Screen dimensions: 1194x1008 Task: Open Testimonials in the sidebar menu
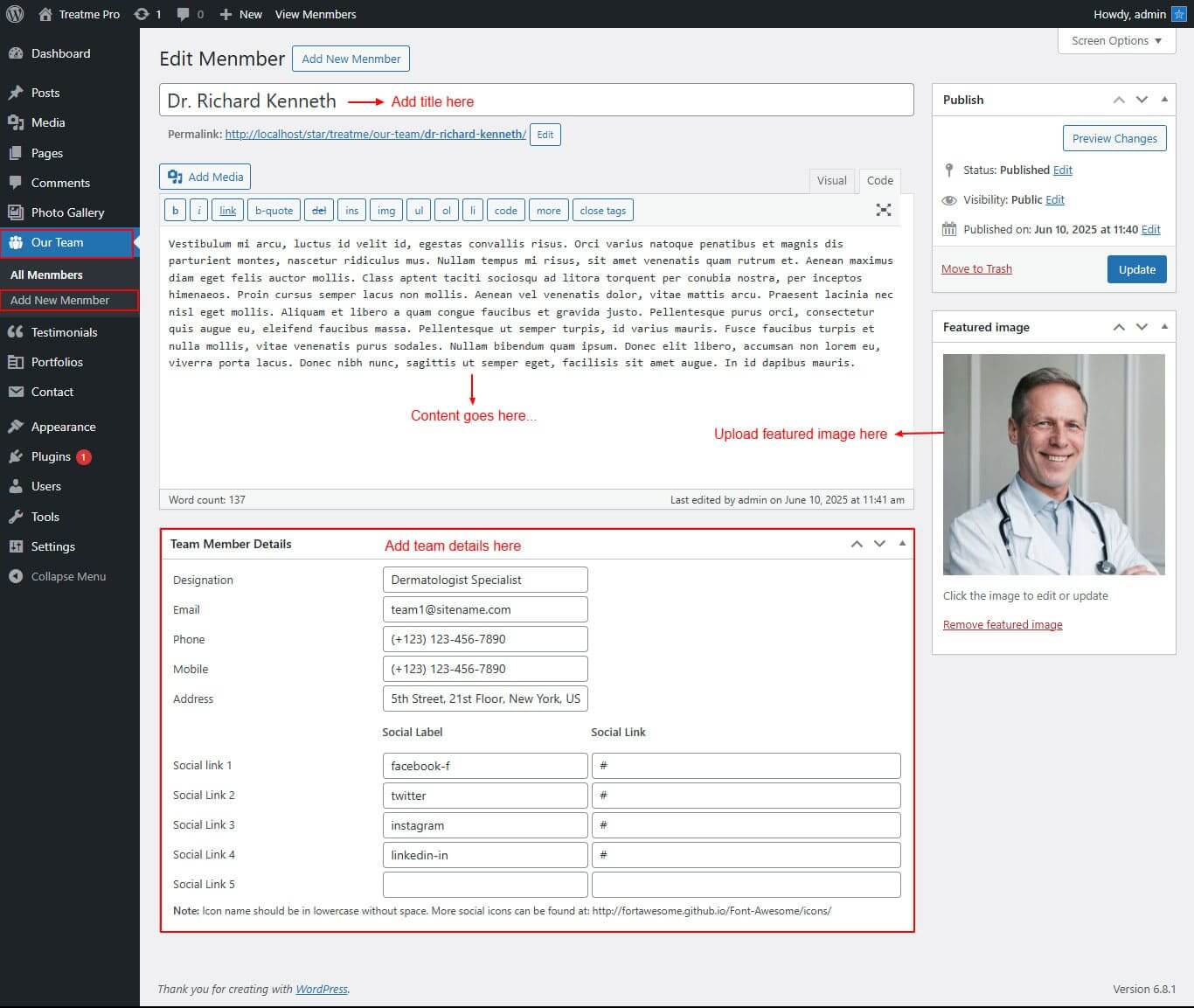point(64,332)
